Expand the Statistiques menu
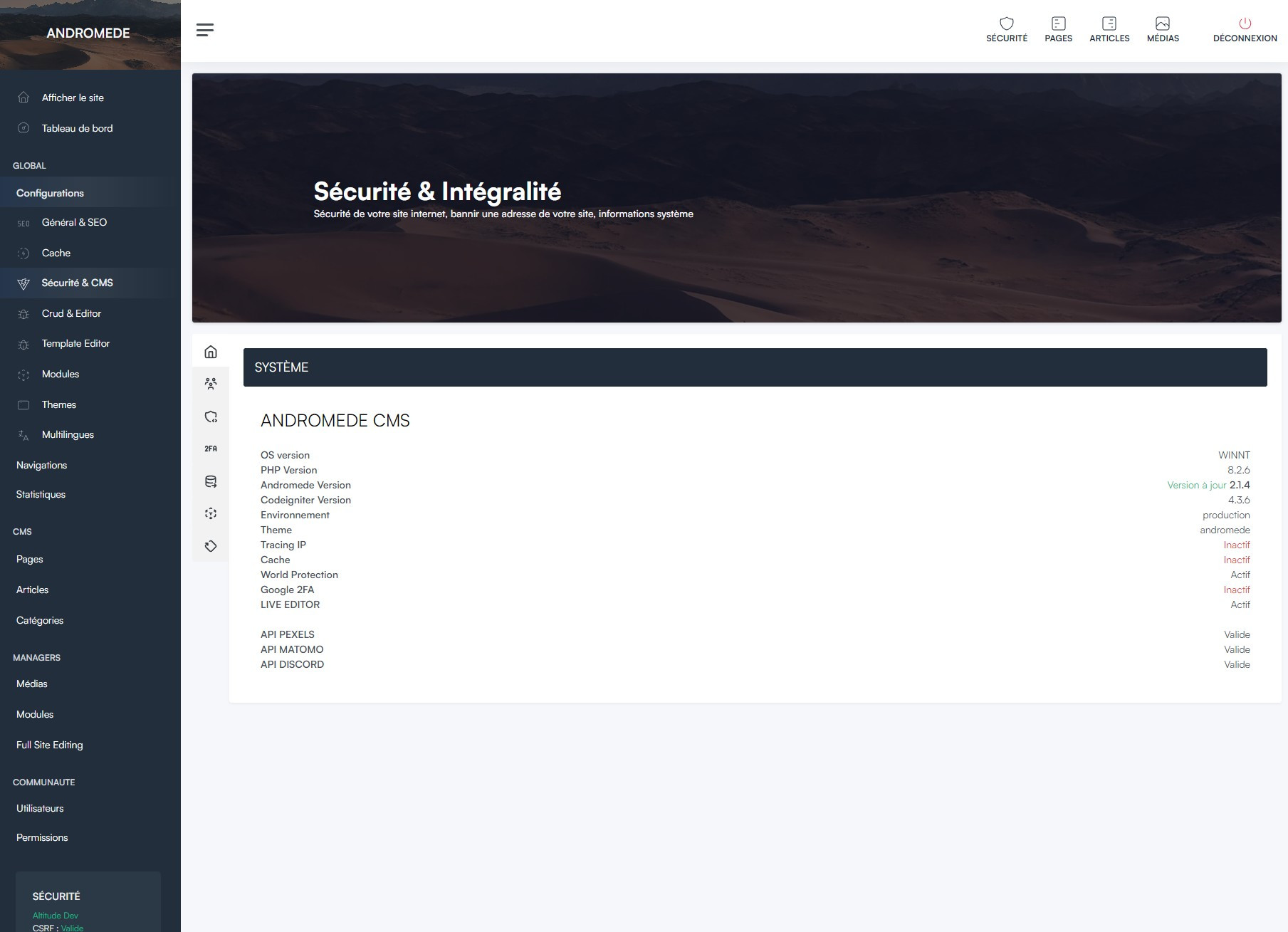 click(41, 494)
